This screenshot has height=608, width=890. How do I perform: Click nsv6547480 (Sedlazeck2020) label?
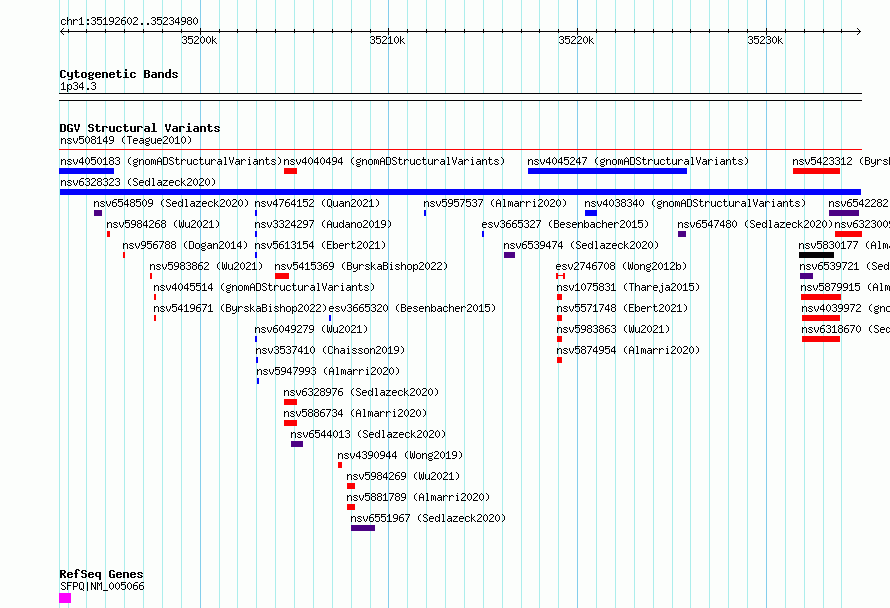[x=755, y=224]
